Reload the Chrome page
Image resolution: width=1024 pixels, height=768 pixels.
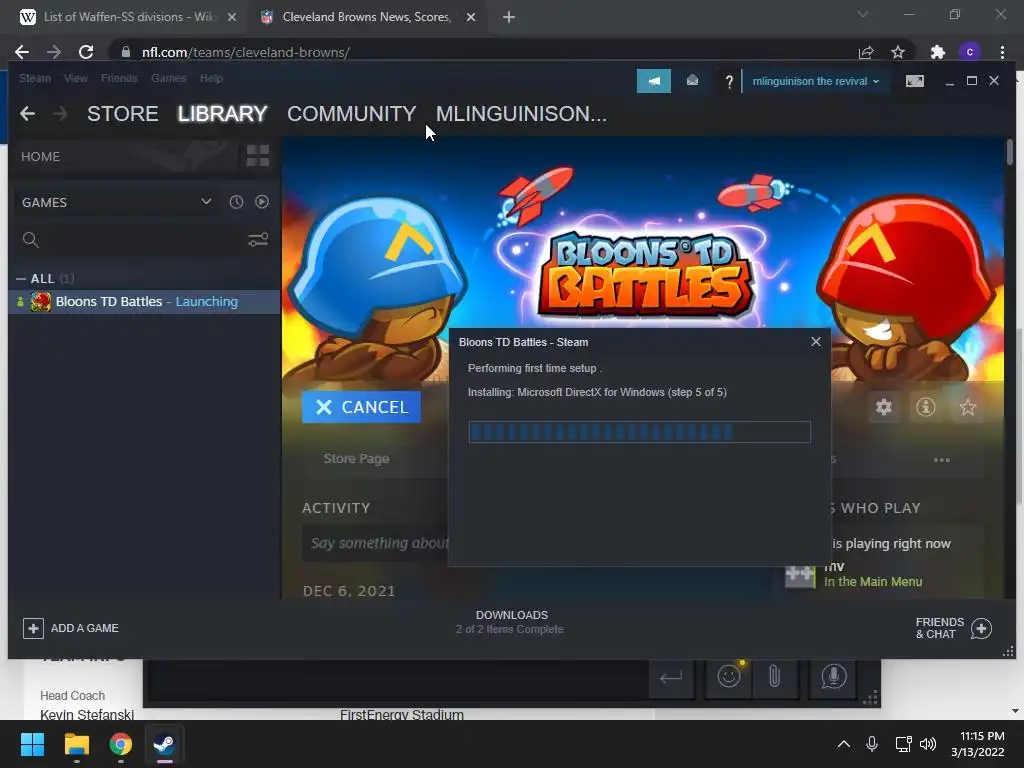pyautogui.click(x=86, y=52)
